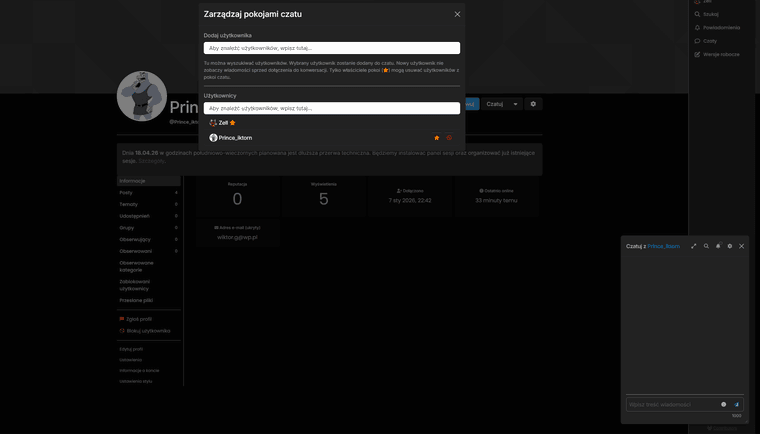760x434 pixels.
Task: Close the Prince_iktorn chat window
Action: (742, 246)
